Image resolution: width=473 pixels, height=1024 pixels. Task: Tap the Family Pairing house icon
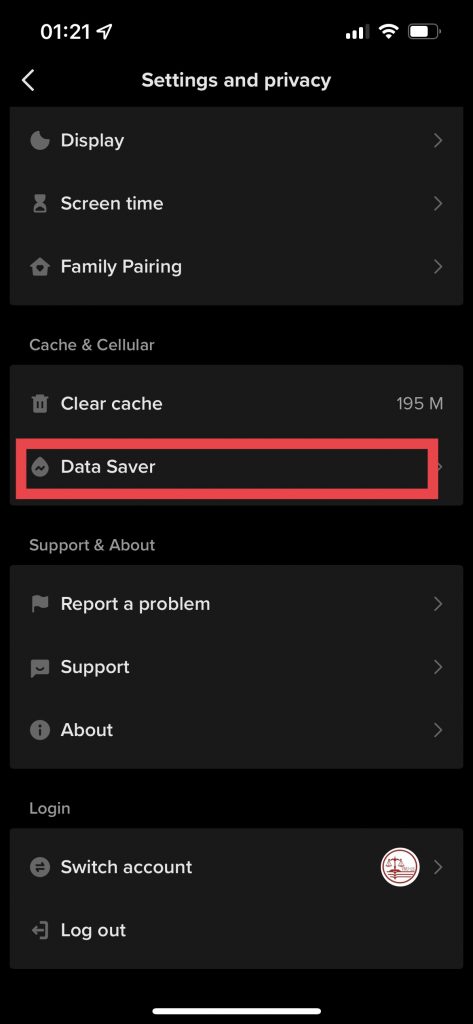click(x=40, y=267)
